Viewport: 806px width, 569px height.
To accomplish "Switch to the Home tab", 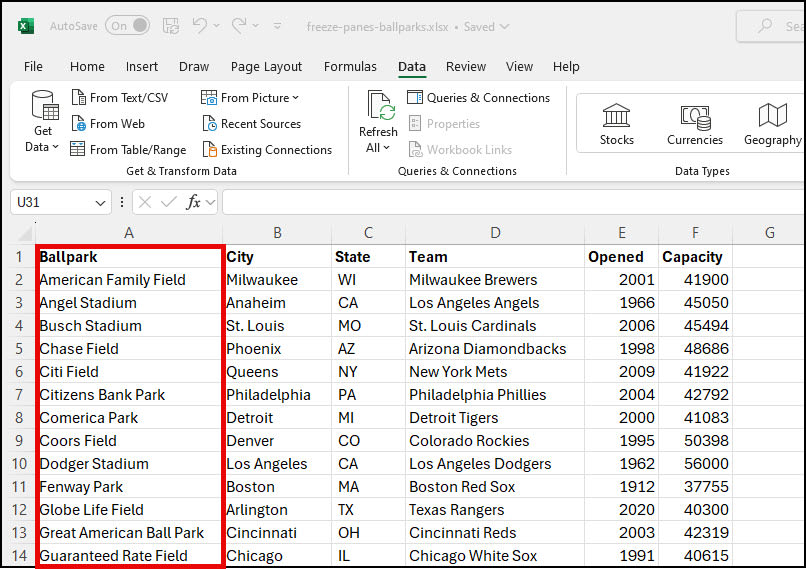I will coord(87,66).
